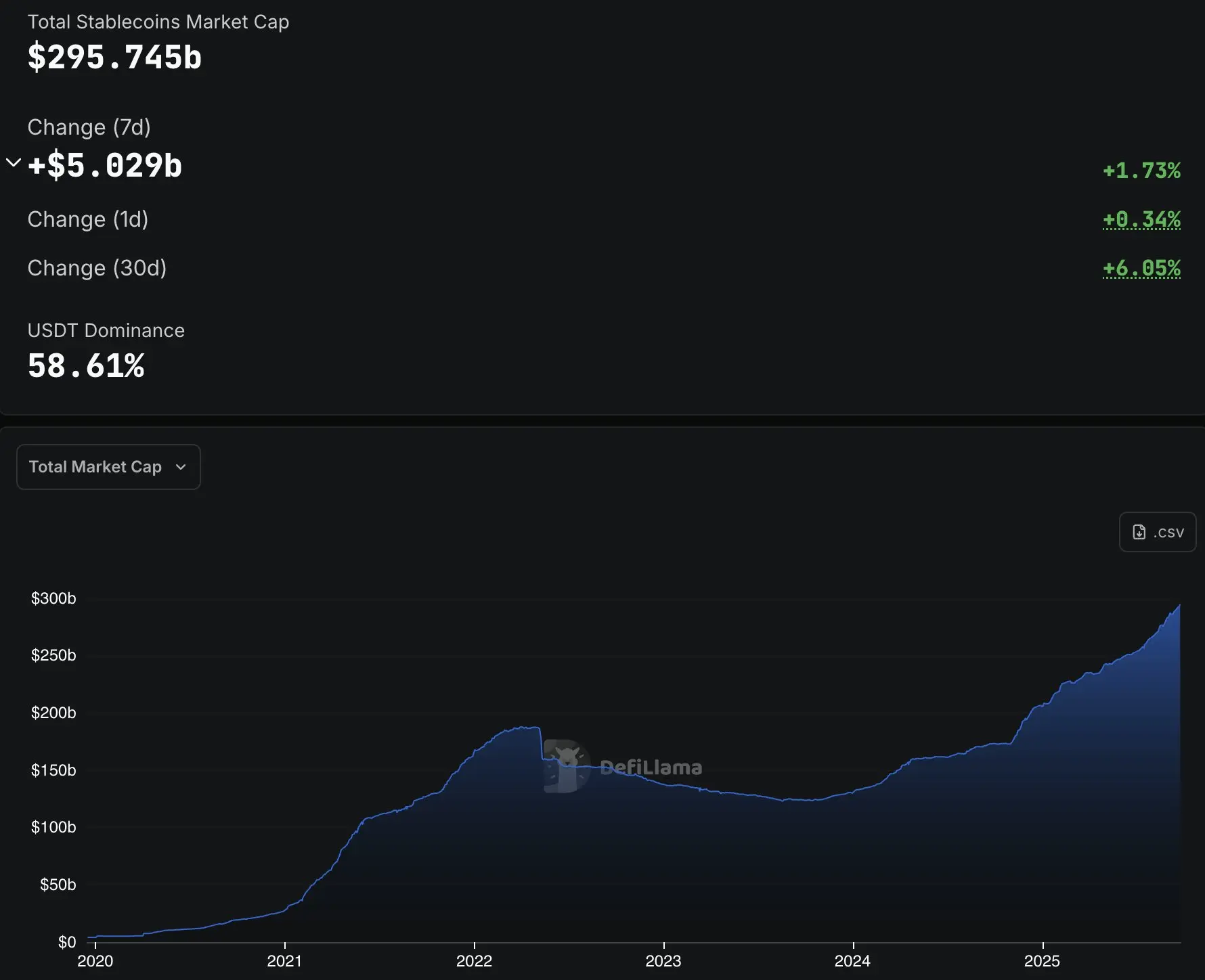Click the $50b y-axis label
Viewport: 1205px width, 980px height.
point(58,885)
